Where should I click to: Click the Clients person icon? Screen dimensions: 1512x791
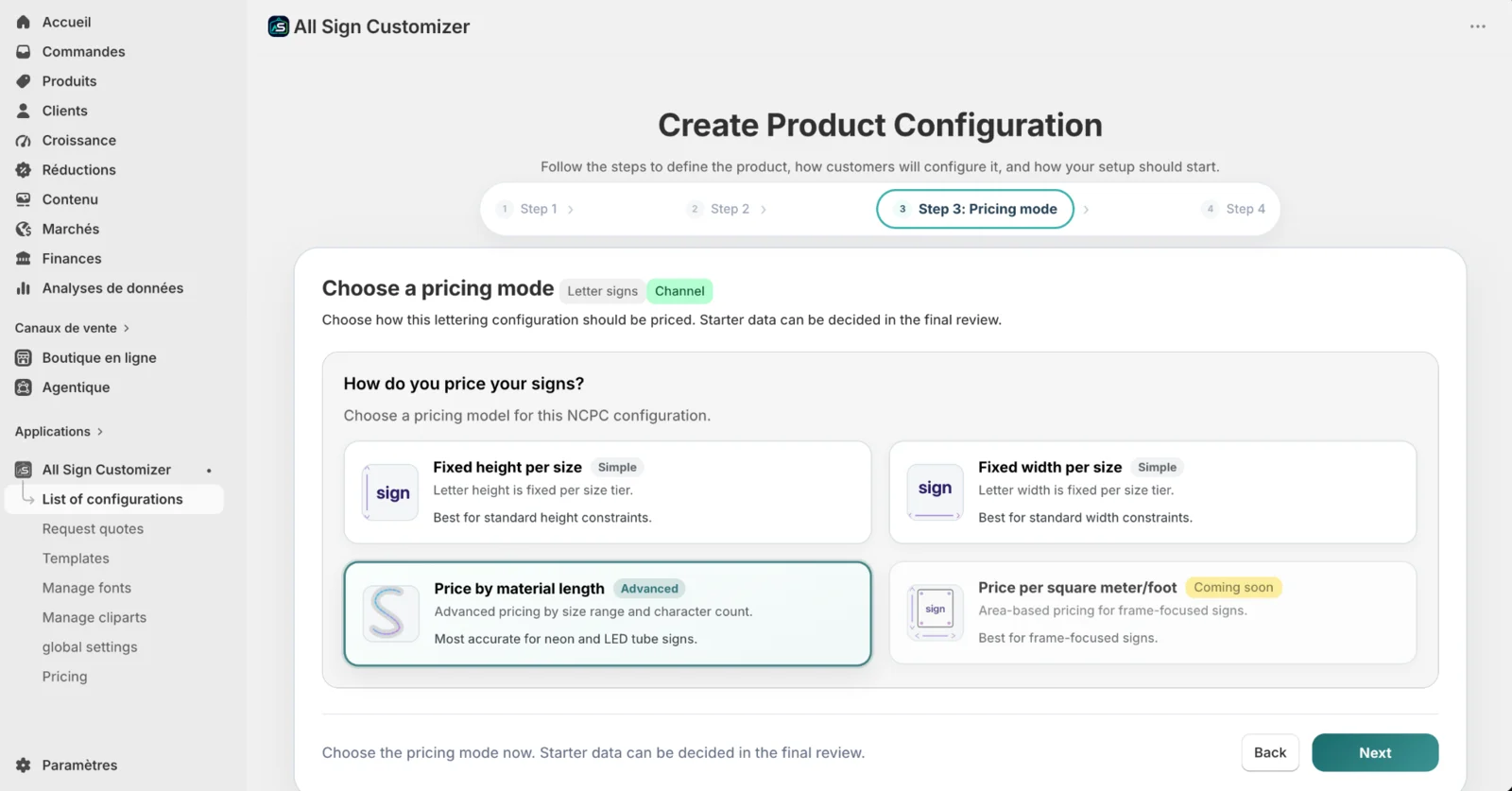(x=24, y=111)
